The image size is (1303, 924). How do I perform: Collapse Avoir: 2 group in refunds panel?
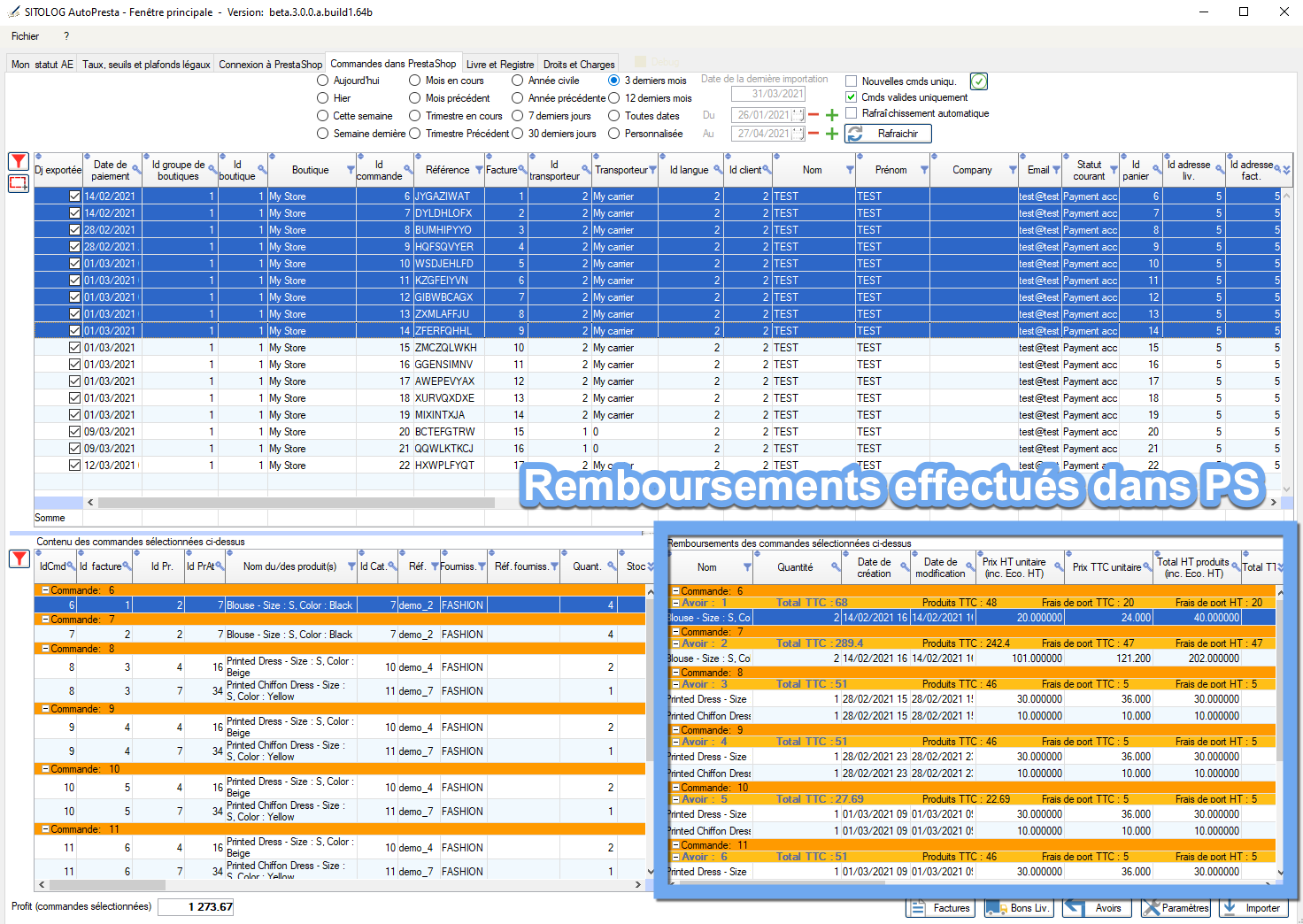click(676, 643)
